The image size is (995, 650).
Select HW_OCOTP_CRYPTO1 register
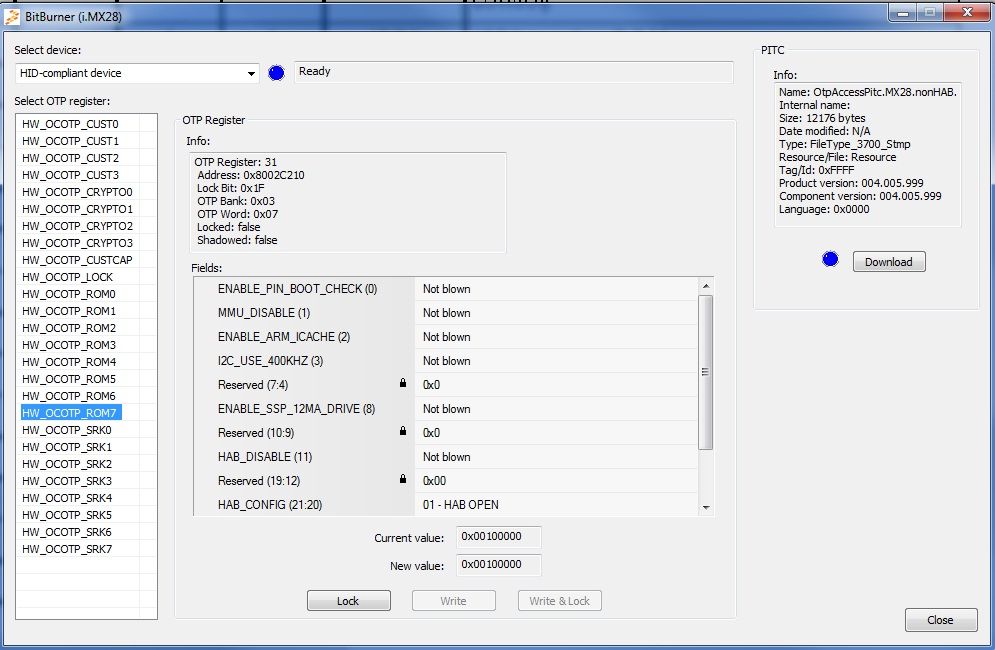click(x=77, y=209)
